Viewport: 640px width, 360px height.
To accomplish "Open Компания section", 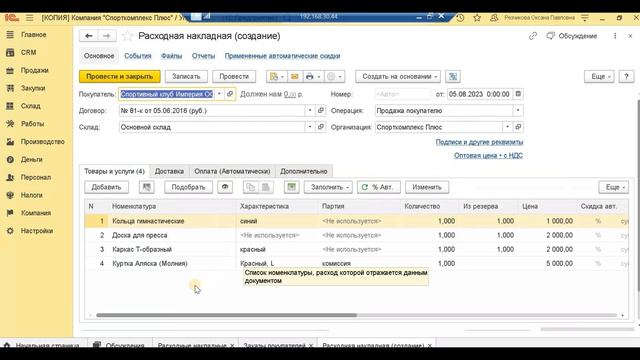I will pos(36,213).
